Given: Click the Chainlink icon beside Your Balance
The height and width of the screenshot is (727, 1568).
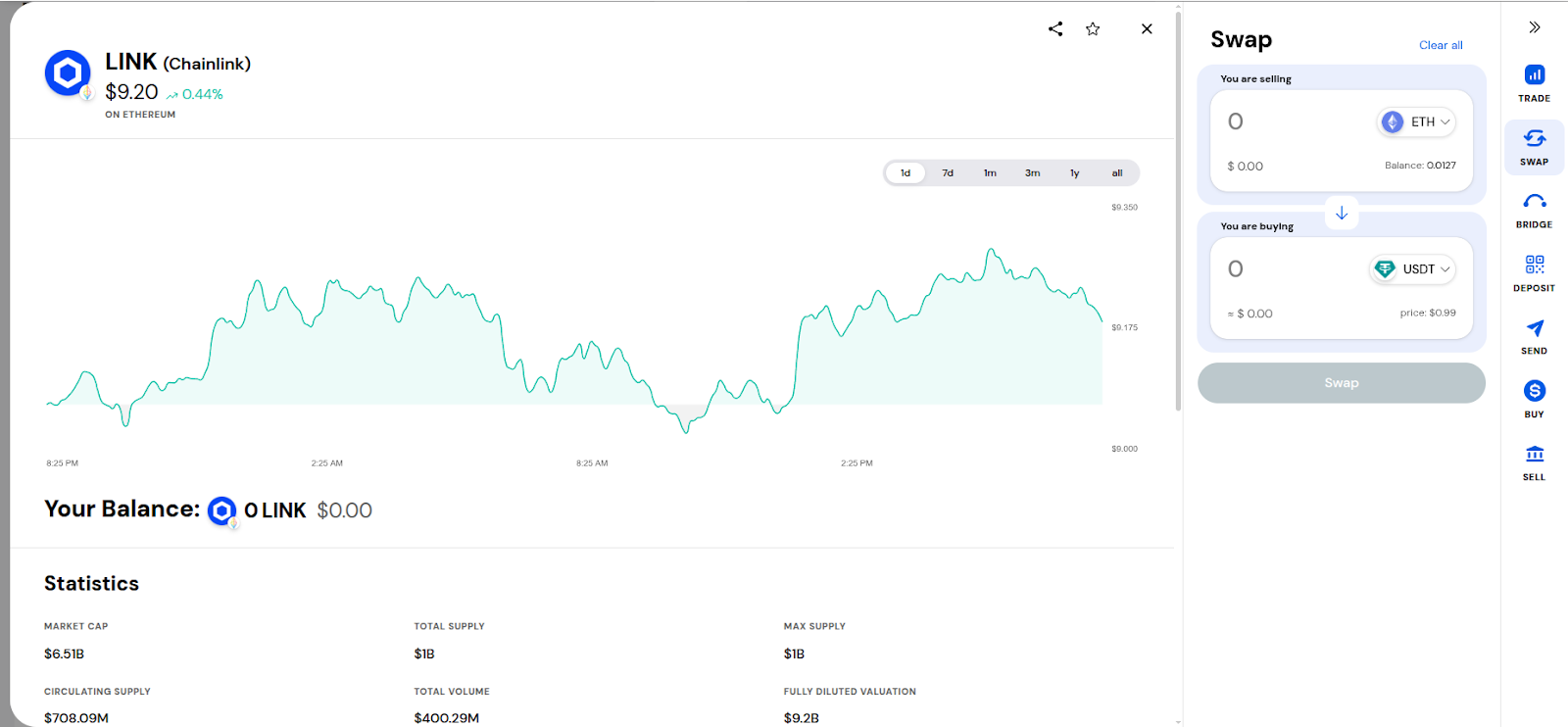Looking at the screenshot, I should pos(222,510).
